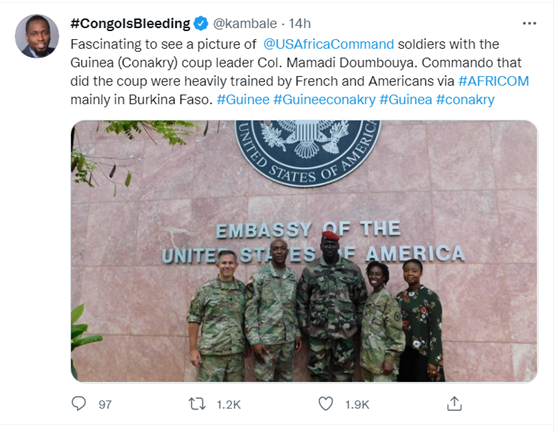This screenshot has width=554, height=433.
Task: Enlarge the embassy photo attachment
Action: [x=304, y=251]
